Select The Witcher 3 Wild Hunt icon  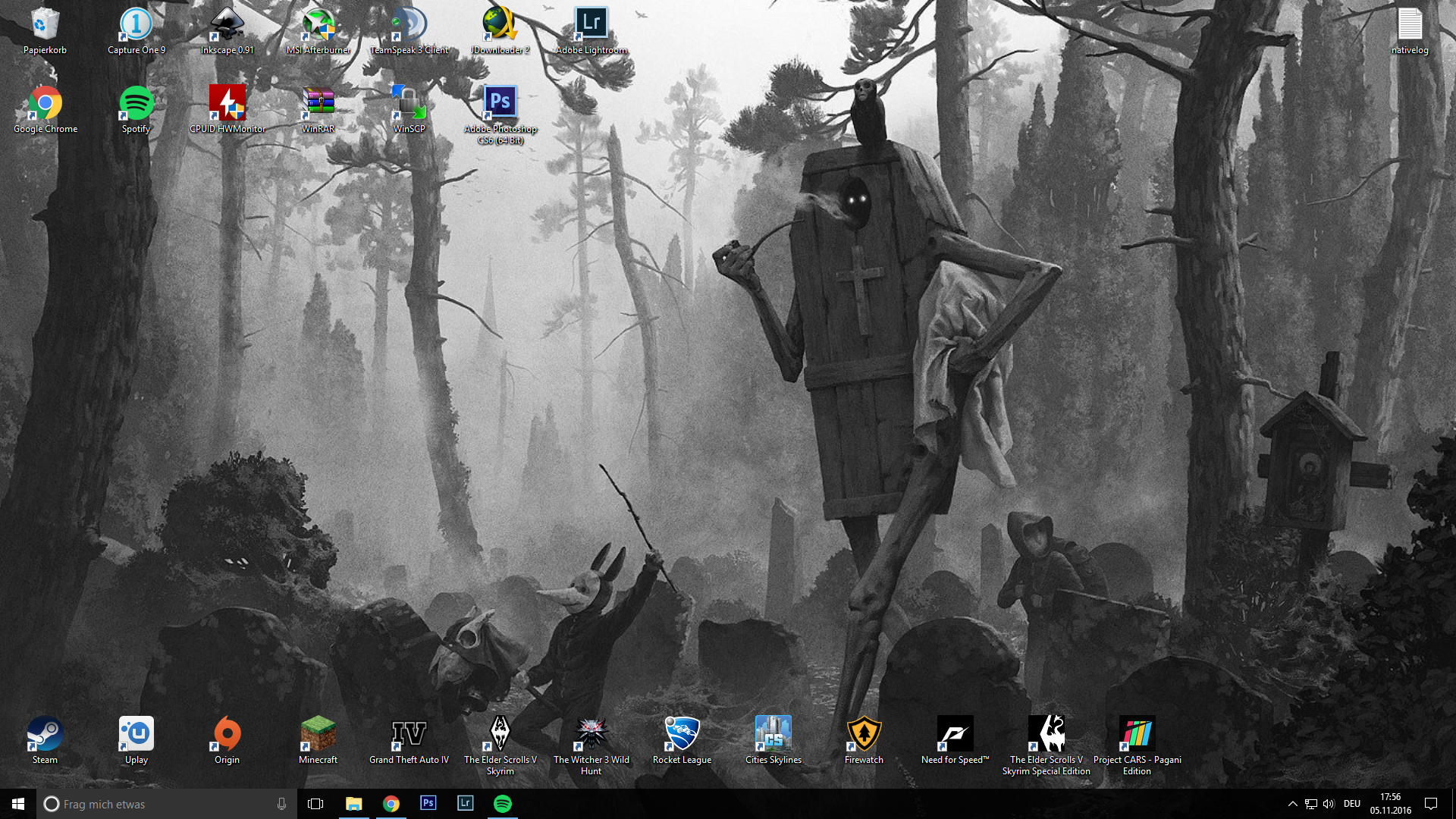pyautogui.click(x=591, y=734)
